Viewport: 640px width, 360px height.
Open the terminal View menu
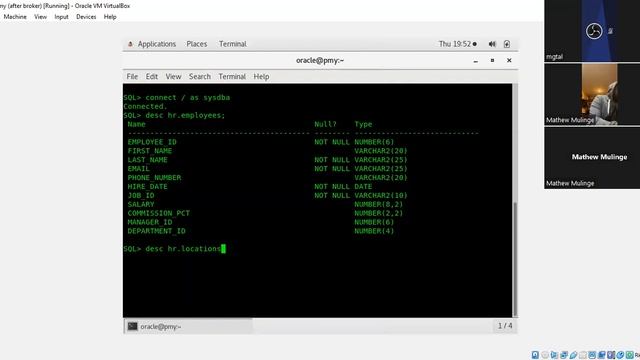[x=173, y=76]
